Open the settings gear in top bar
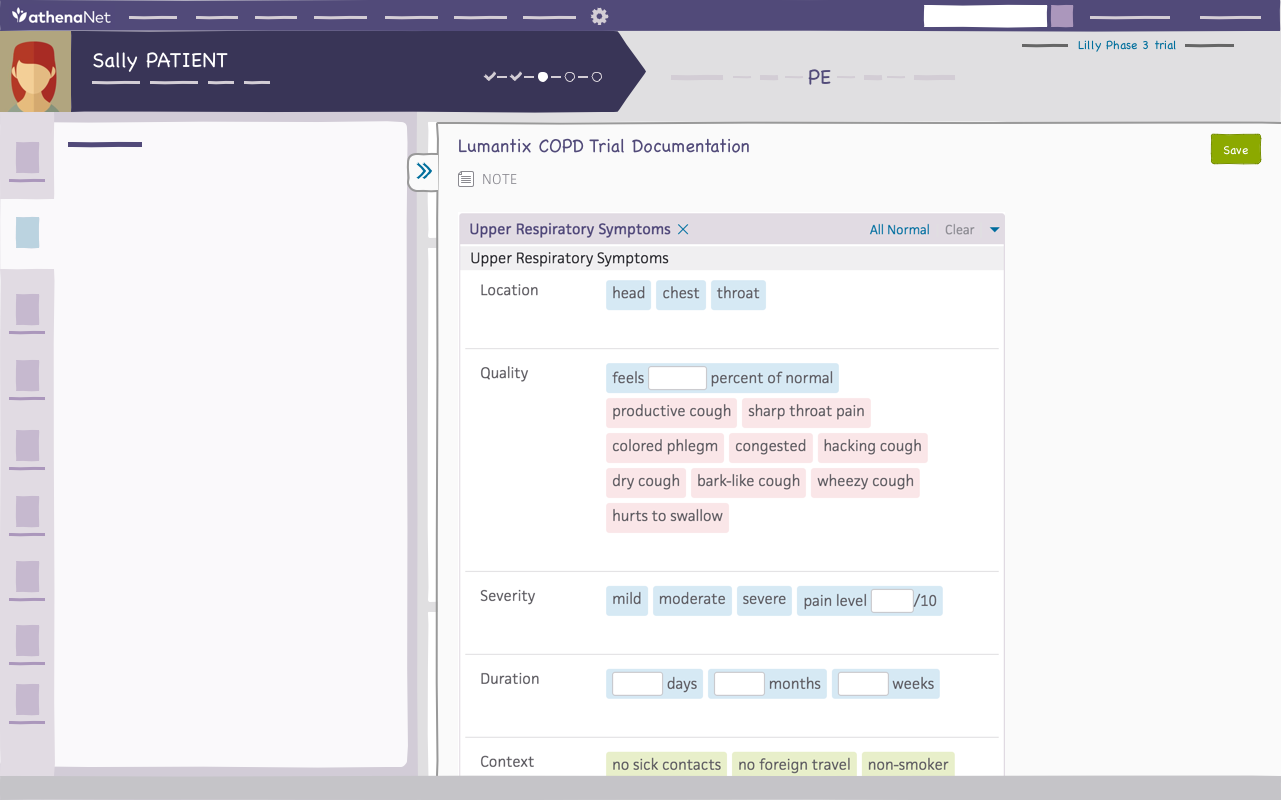 [599, 16]
